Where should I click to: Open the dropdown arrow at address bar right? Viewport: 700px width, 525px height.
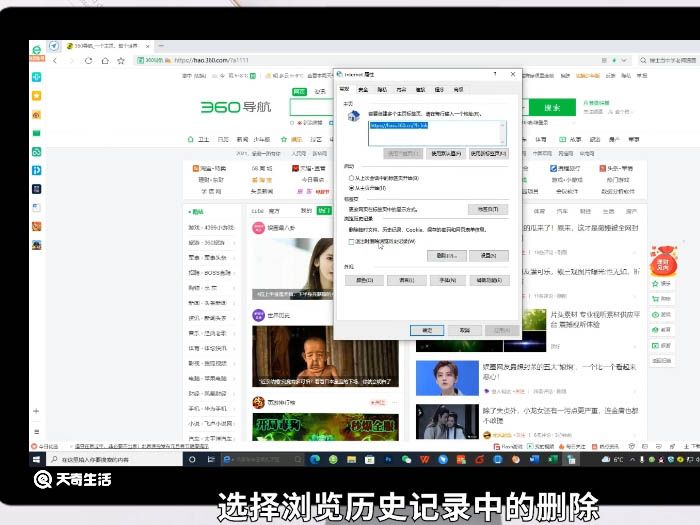pyautogui.click(x=624, y=60)
